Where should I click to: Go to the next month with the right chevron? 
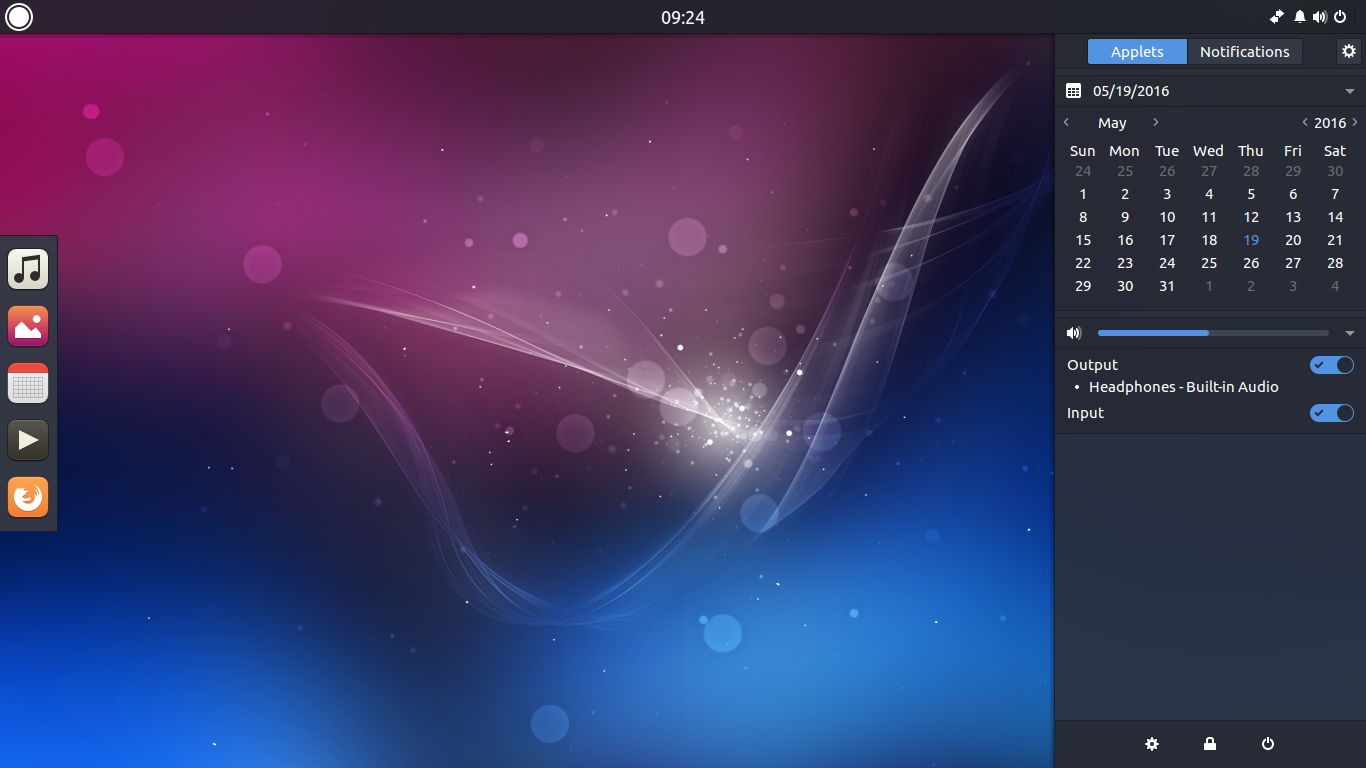pos(1155,122)
